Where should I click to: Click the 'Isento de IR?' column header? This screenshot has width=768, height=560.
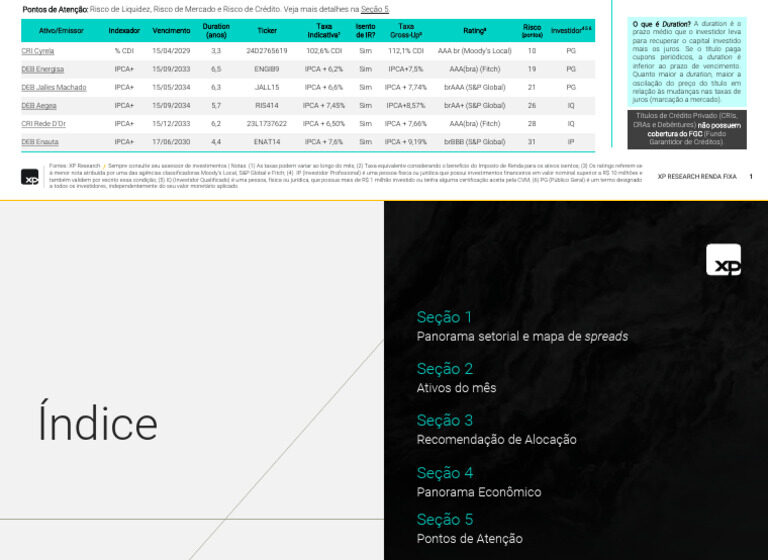tap(365, 30)
